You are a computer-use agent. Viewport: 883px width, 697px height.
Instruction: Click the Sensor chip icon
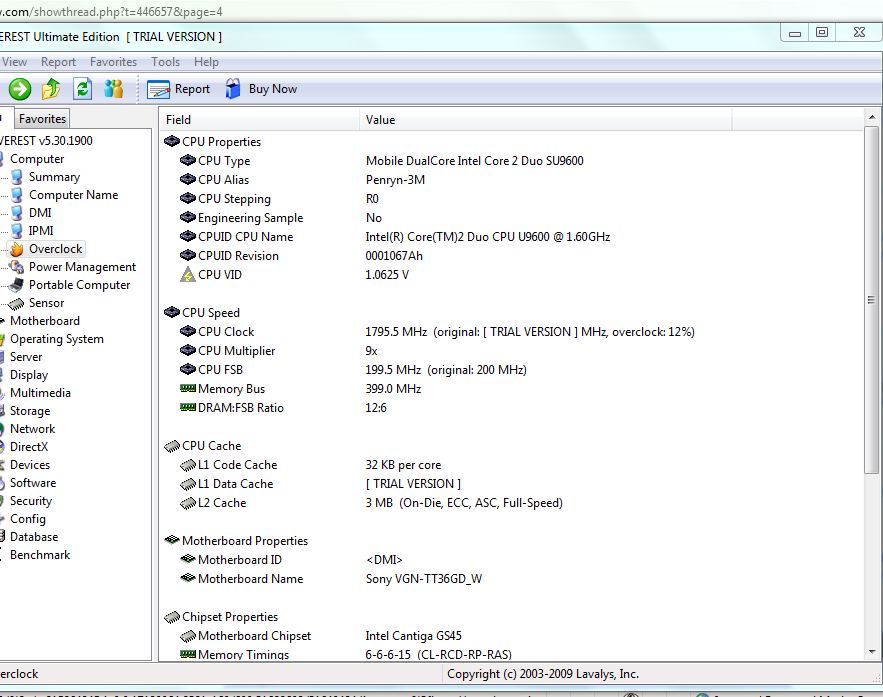(17, 303)
